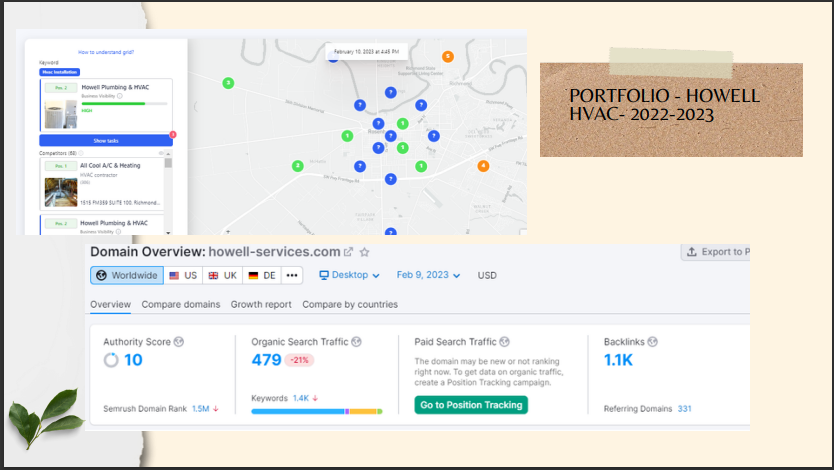Click the Business Visibility green progress bar

pos(124,104)
